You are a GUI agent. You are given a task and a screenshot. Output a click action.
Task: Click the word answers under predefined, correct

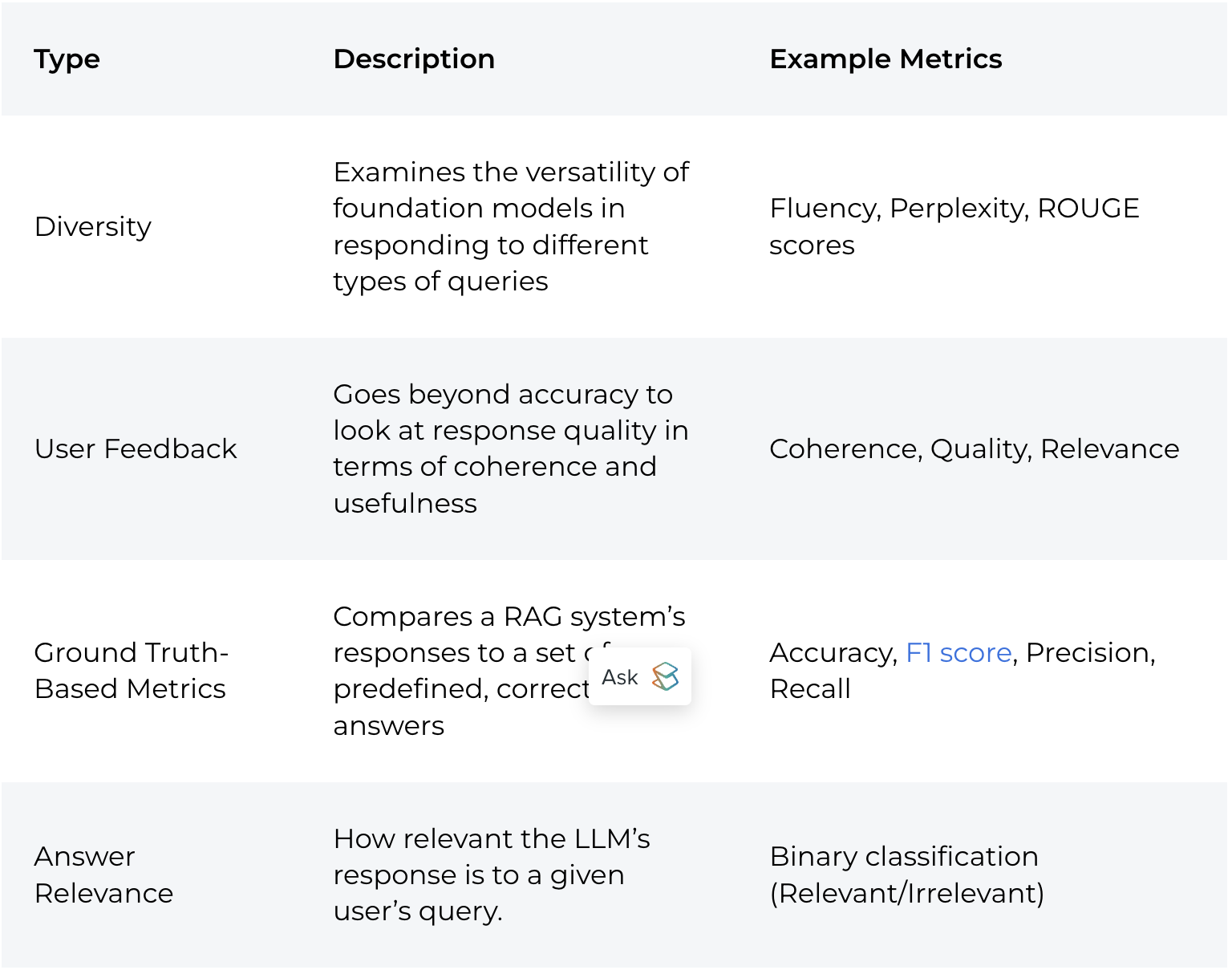click(389, 726)
